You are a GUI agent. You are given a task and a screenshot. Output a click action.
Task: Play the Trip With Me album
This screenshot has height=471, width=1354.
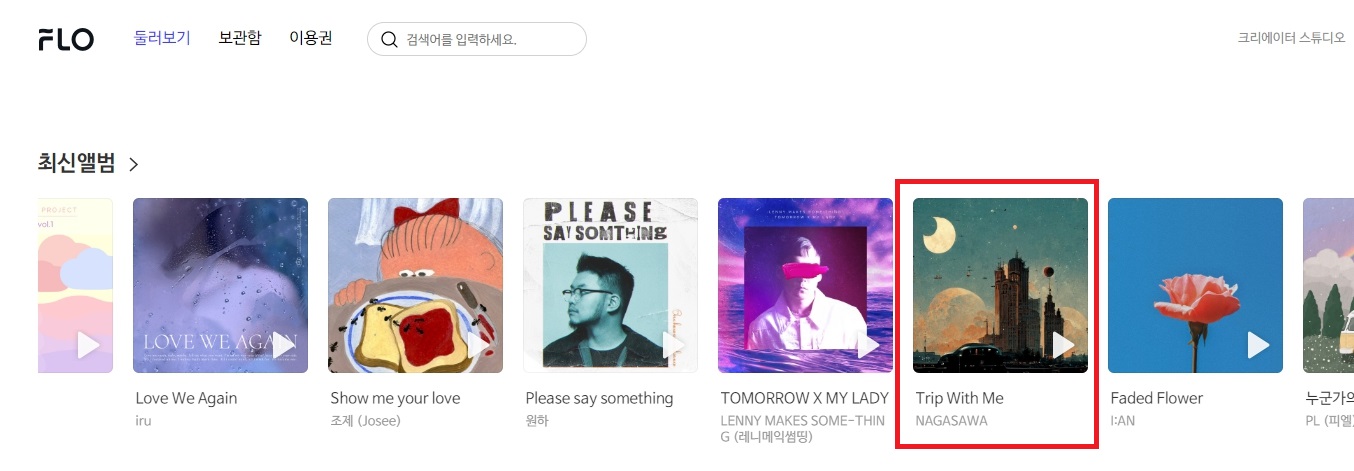pos(1063,345)
